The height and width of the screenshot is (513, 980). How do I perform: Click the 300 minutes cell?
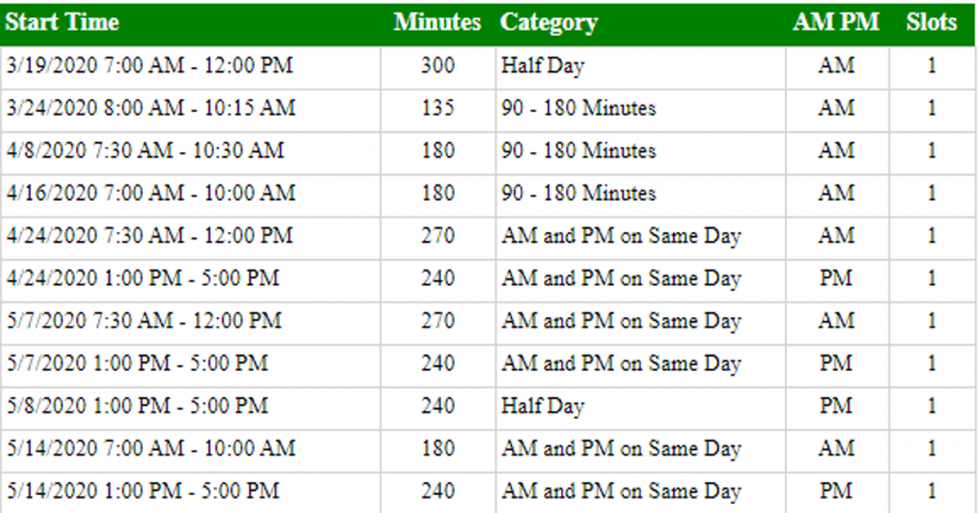[x=438, y=66]
